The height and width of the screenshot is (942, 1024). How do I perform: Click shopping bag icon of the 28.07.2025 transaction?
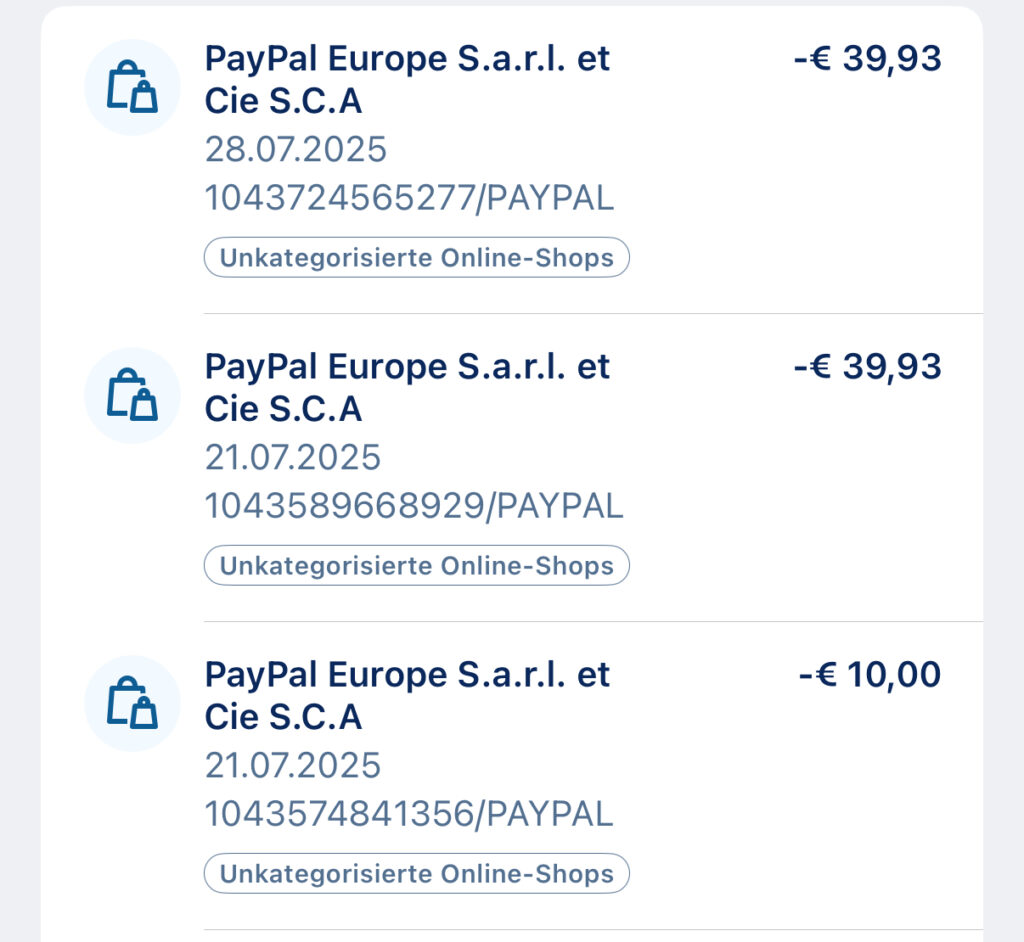tap(132, 87)
